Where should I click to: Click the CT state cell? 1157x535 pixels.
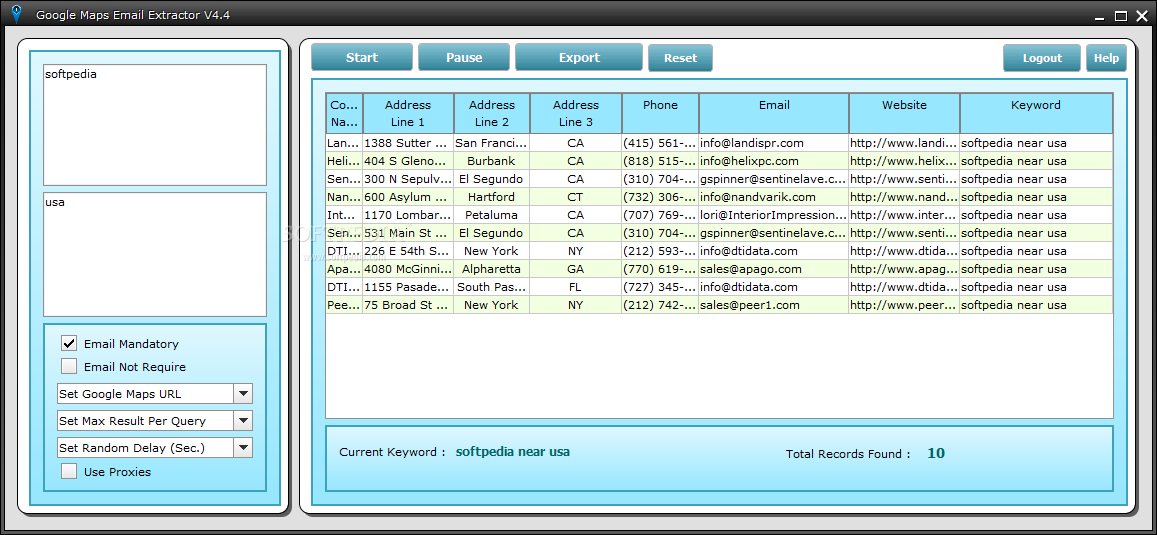click(x=576, y=197)
